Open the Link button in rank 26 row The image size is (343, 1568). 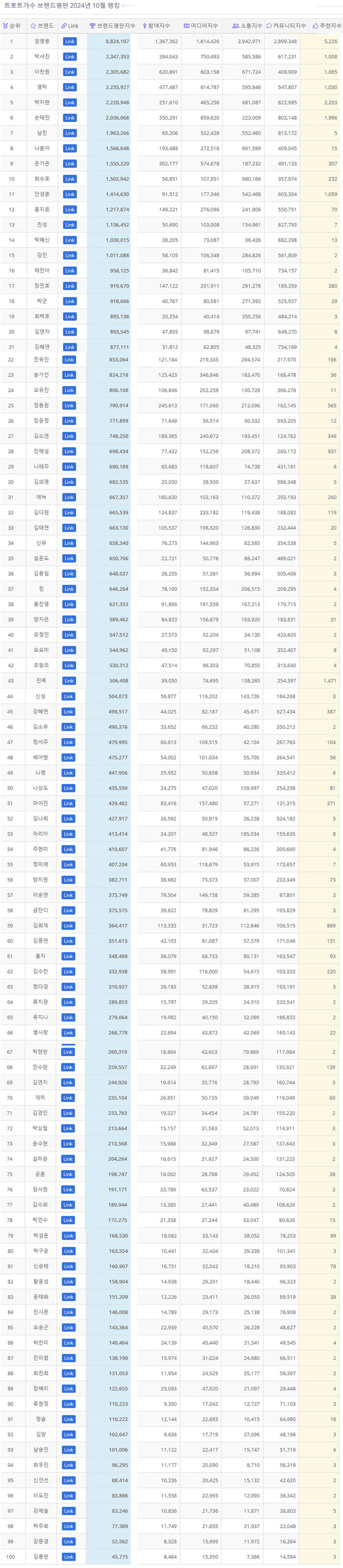pyautogui.click(x=70, y=421)
